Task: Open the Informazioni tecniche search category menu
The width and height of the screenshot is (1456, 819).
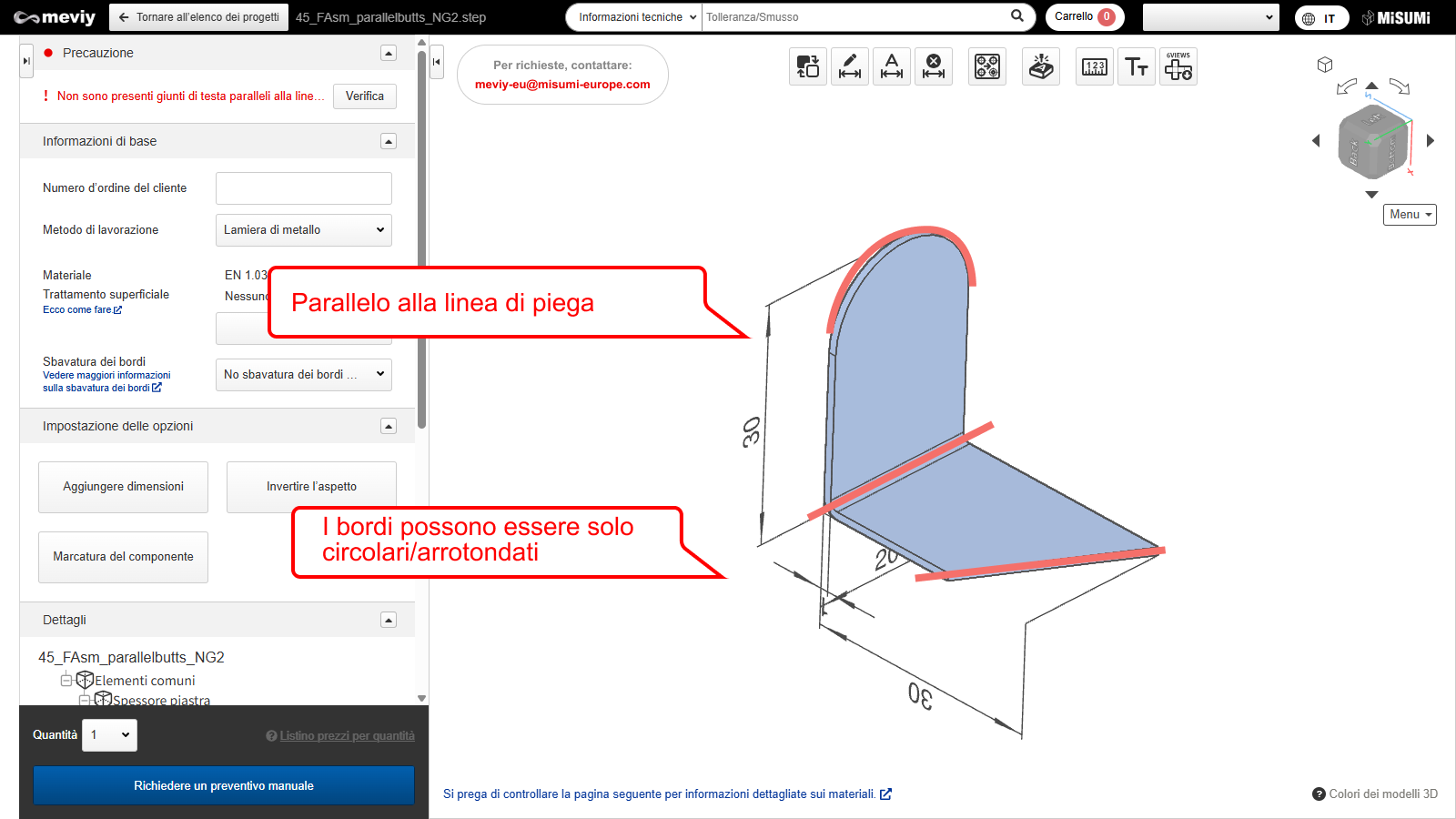Action: [637, 17]
